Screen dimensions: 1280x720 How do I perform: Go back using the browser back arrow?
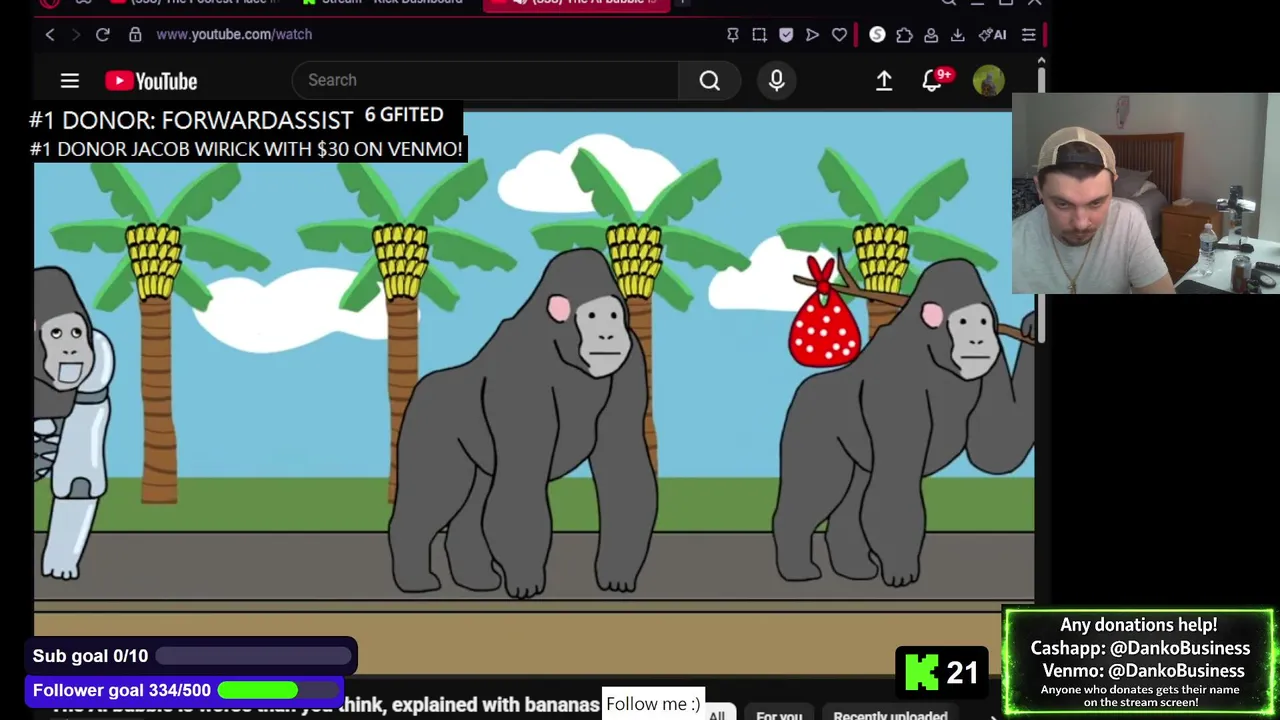point(50,34)
